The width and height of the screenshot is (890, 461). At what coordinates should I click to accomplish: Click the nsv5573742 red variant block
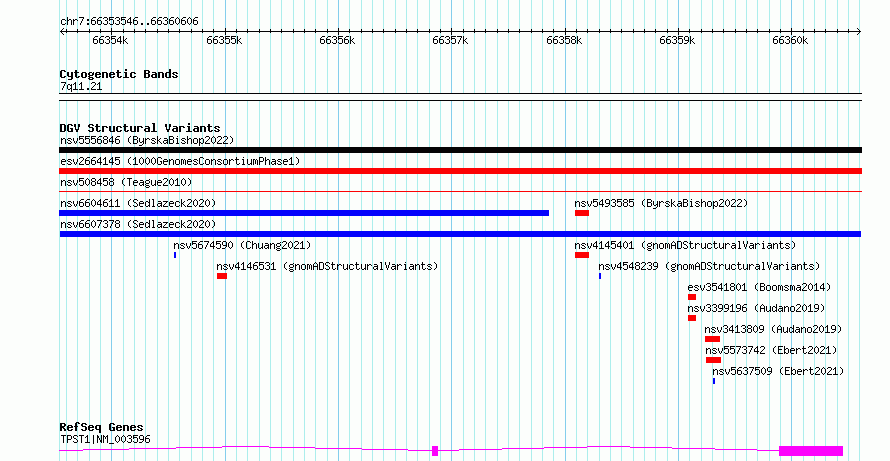pyautogui.click(x=713, y=360)
